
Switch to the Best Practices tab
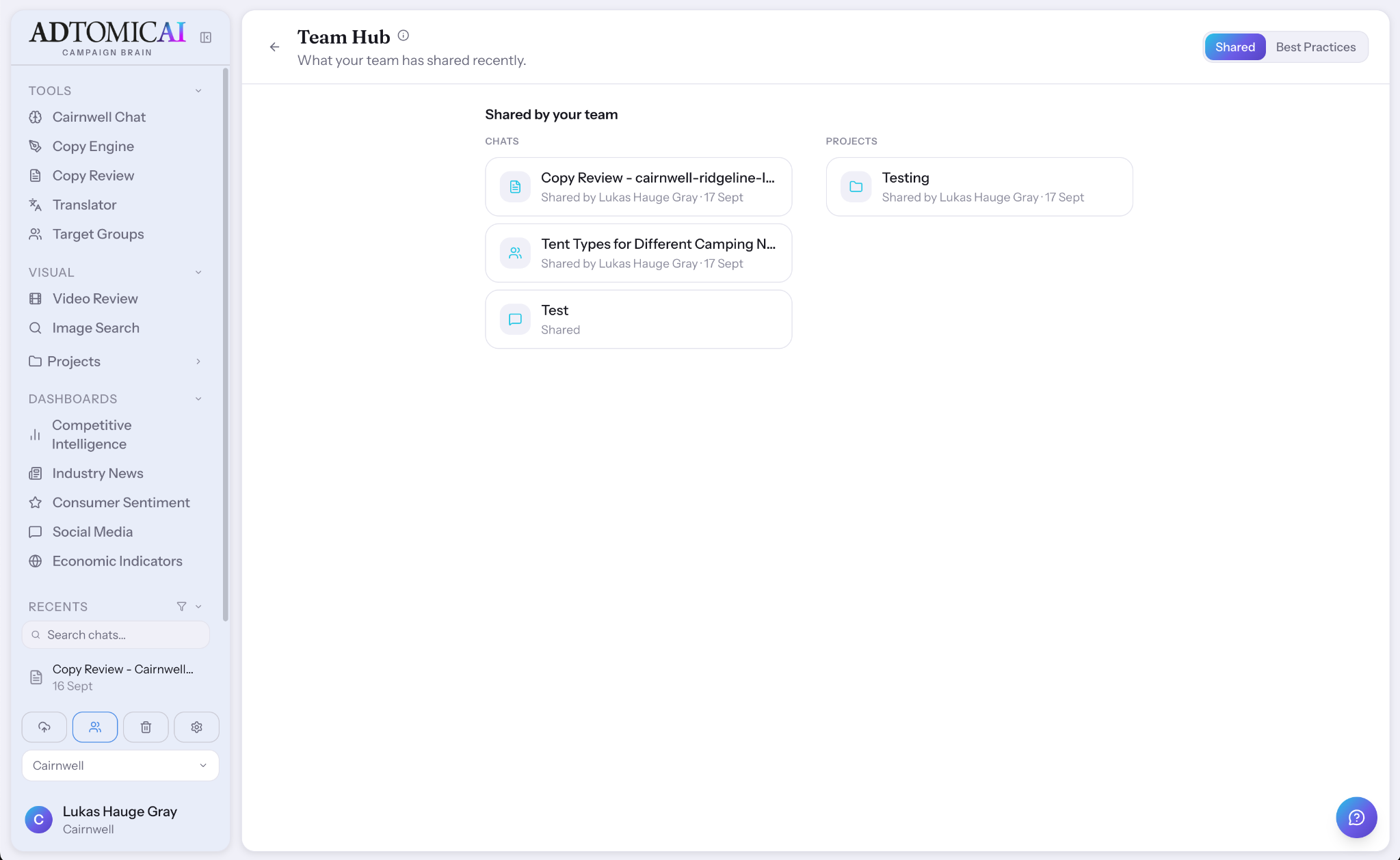[x=1315, y=47]
